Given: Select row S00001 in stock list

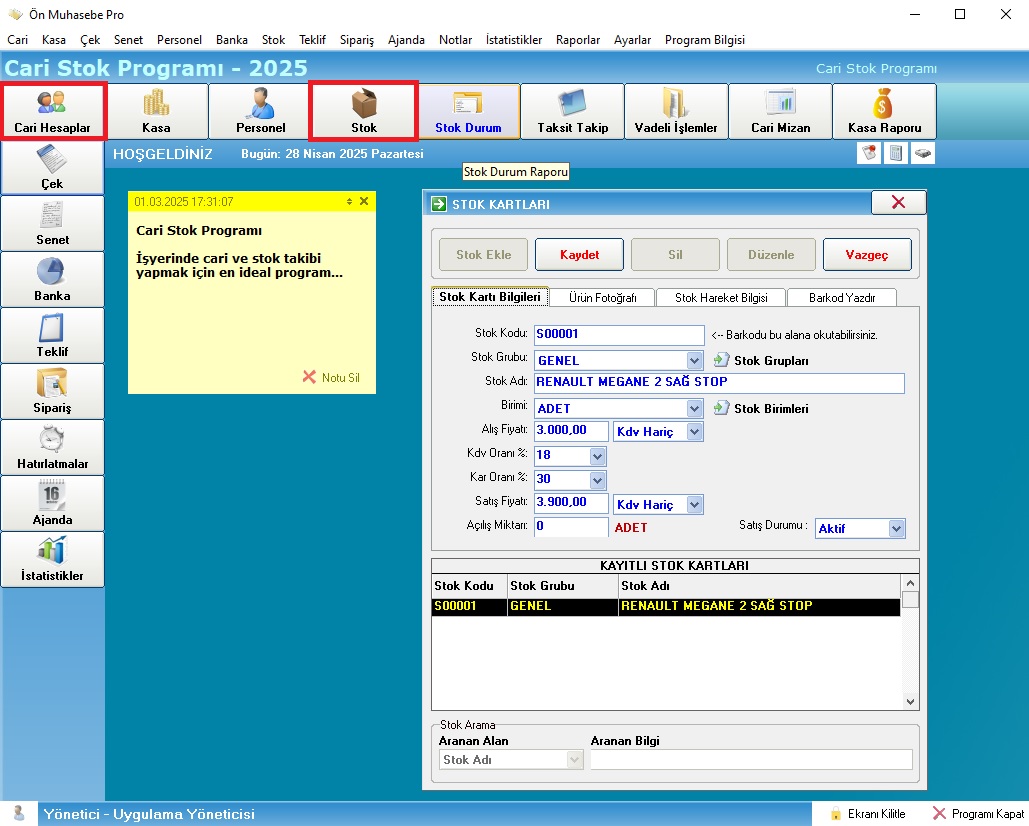Looking at the screenshot, I should click(665, 606).
